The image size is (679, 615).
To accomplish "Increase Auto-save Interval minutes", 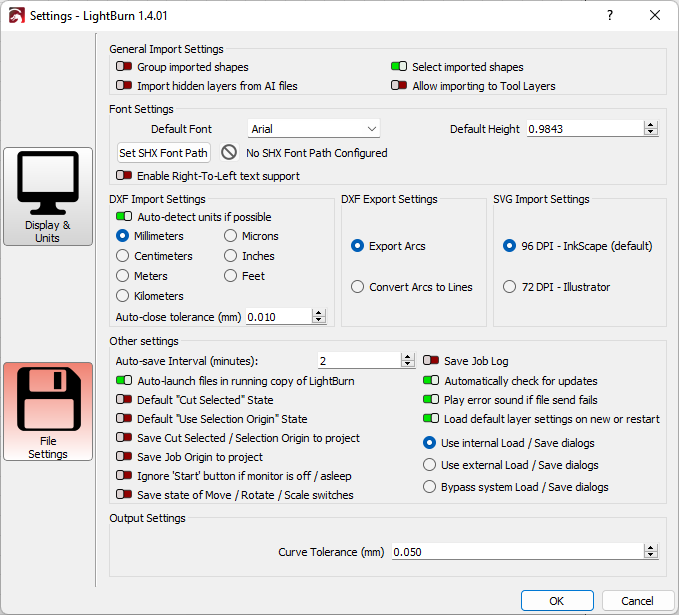I will point(407,356).
